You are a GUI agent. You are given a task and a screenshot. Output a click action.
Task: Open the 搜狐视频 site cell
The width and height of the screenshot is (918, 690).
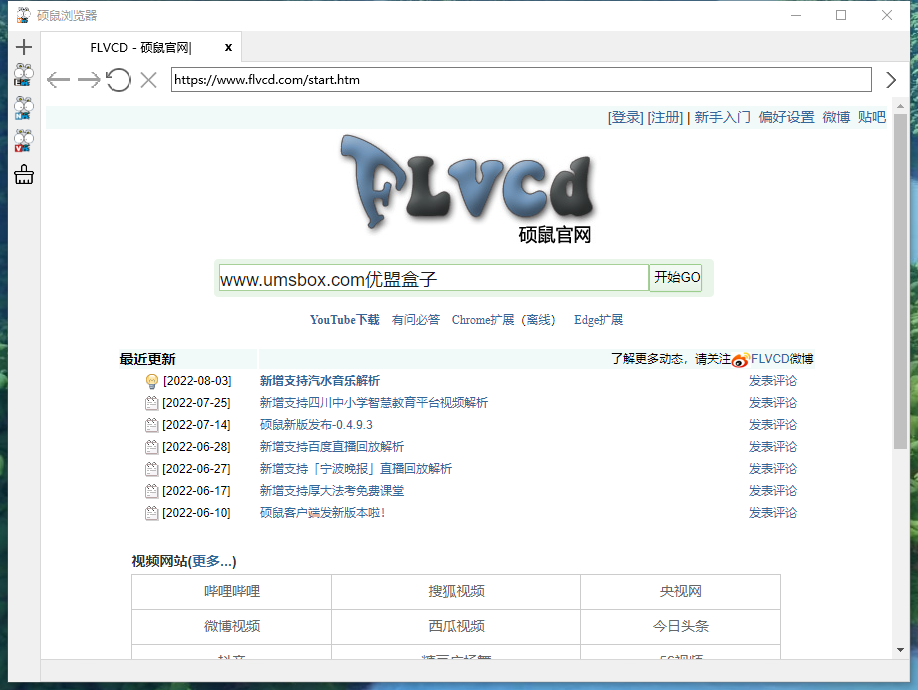[456, 592]
